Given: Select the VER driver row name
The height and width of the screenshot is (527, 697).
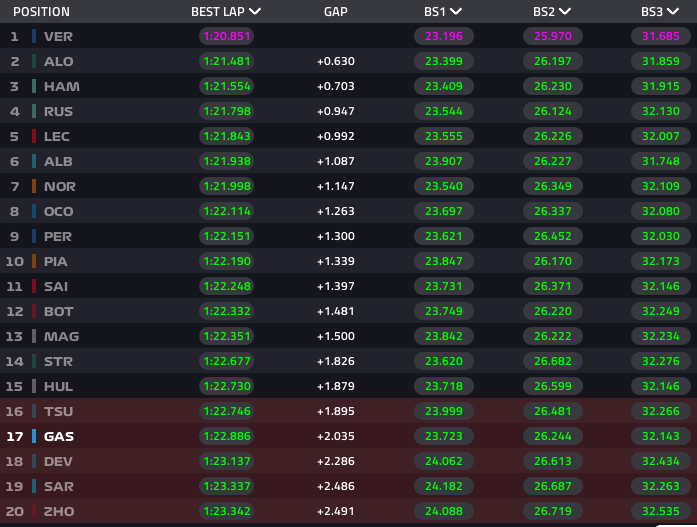Looking at the screenshot, I should click(x=58, y=36).
